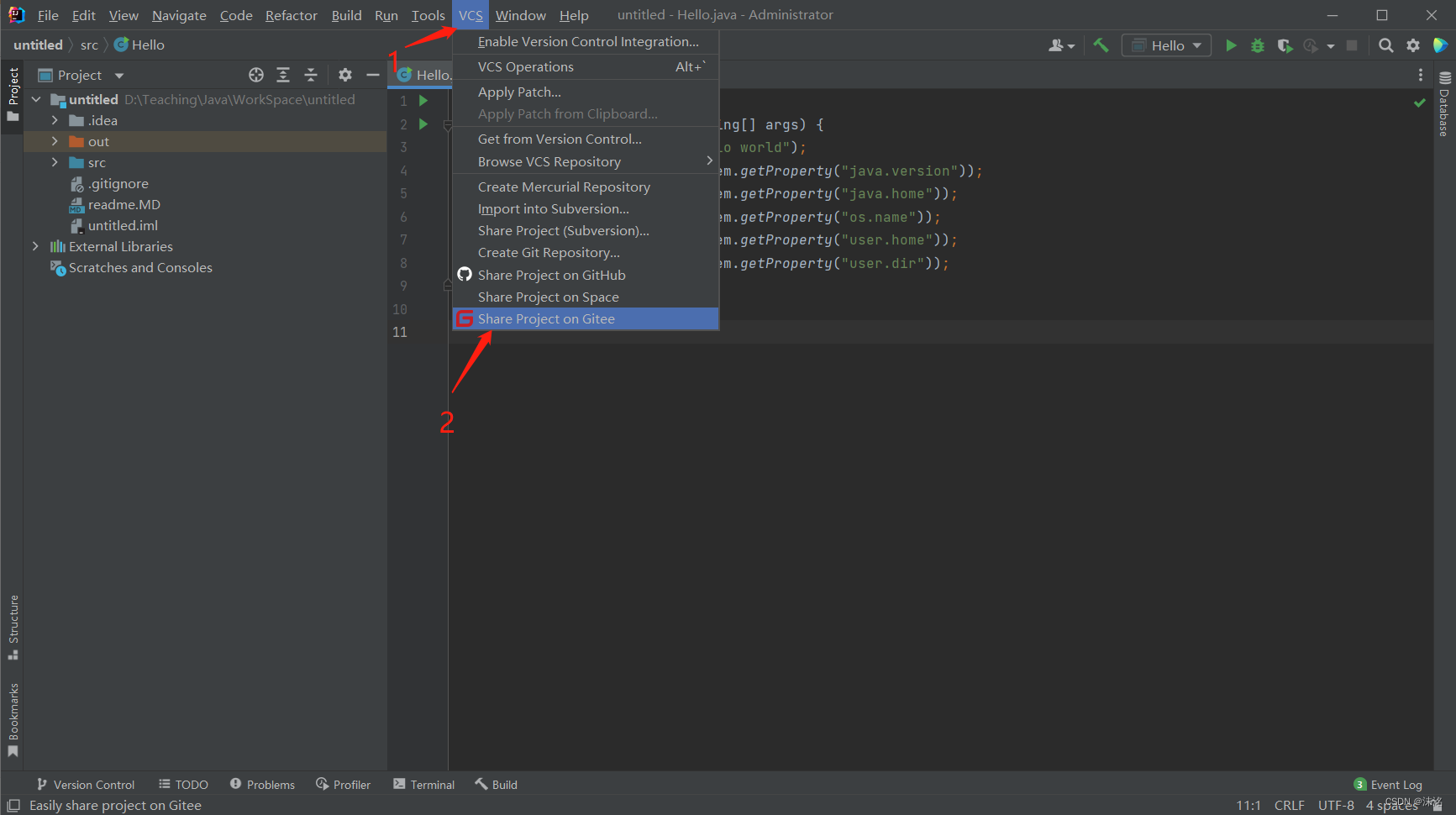
Task: Open TODO tool window
Action: point(183,784)
